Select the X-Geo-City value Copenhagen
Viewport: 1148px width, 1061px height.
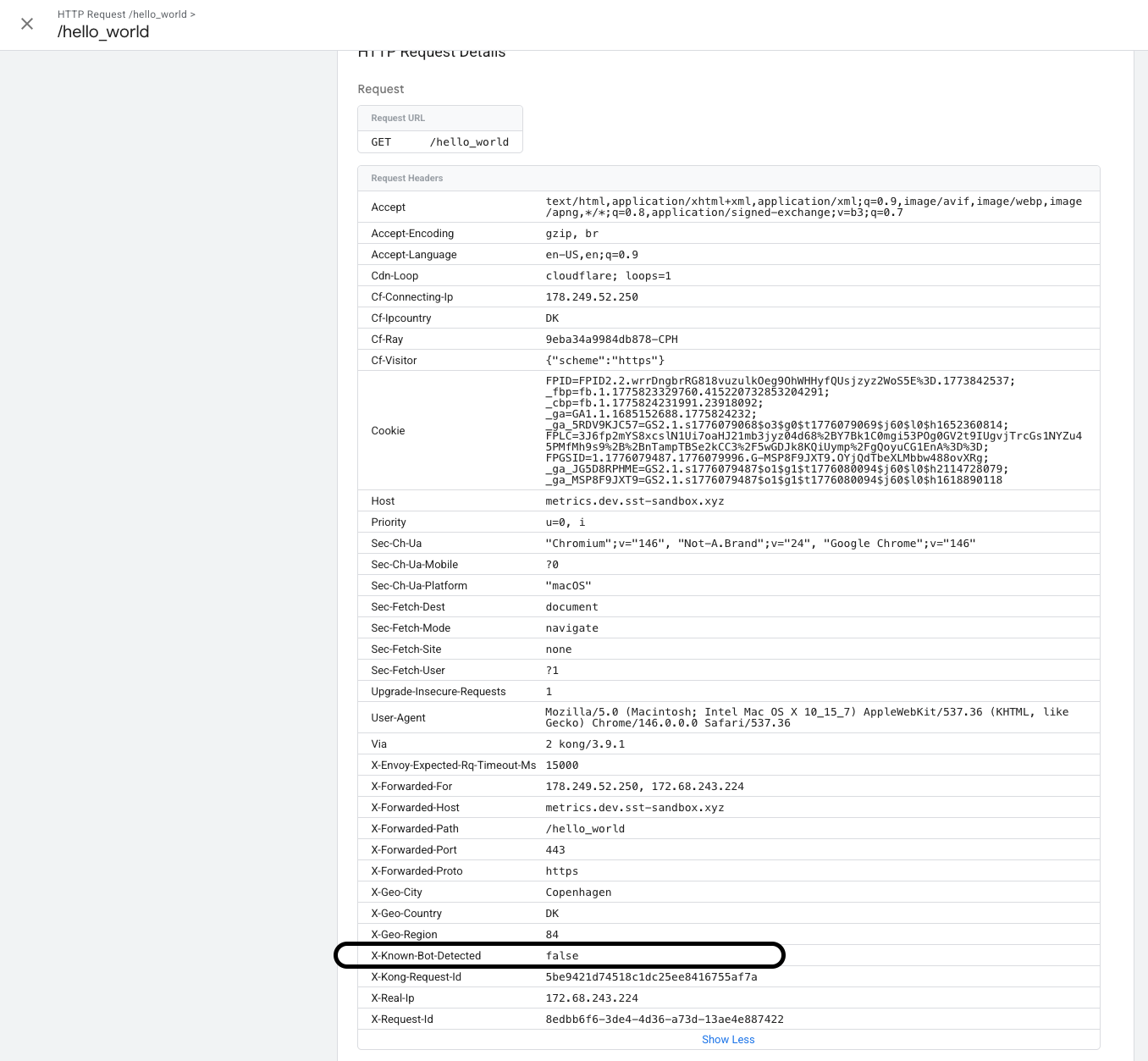tap(578, 892)
